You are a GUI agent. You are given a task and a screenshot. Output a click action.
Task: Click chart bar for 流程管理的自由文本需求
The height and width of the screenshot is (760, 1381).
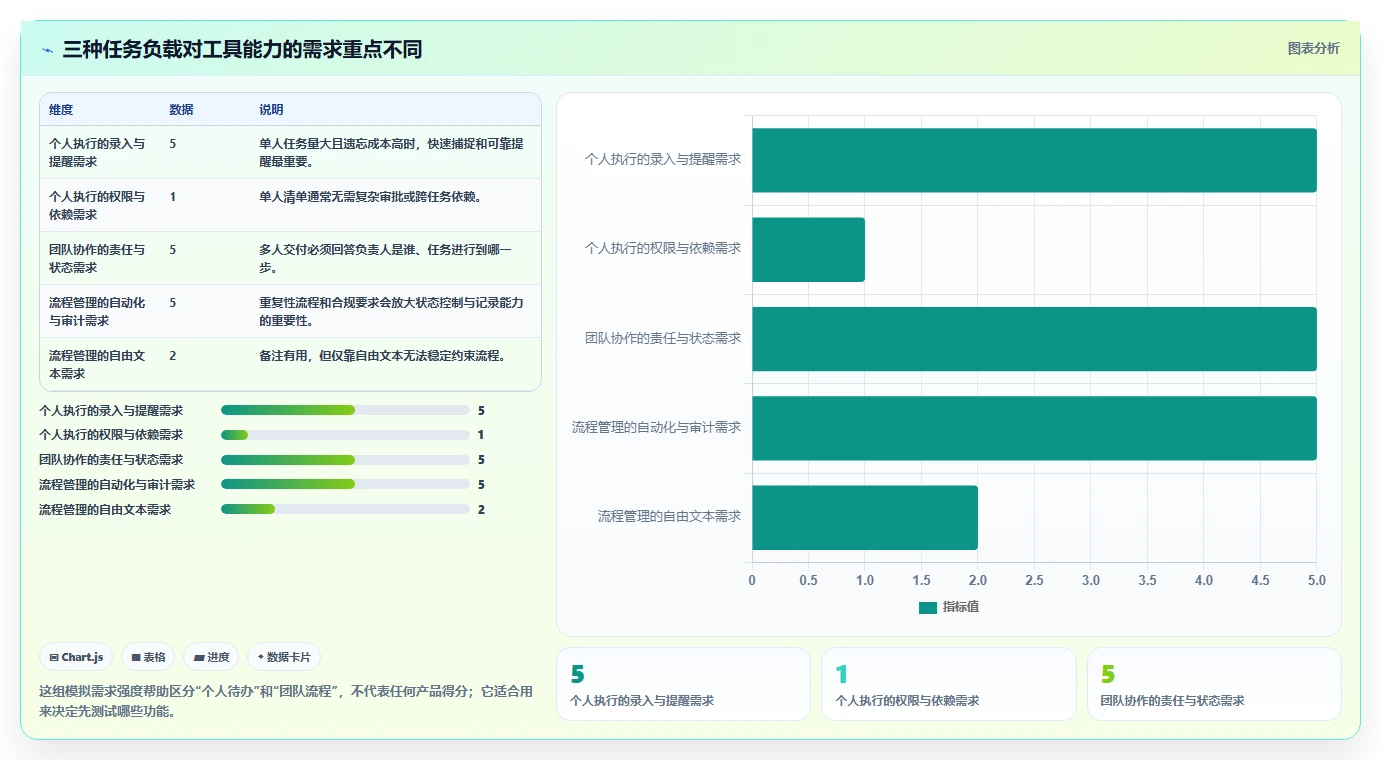click(x=865, y=517)
